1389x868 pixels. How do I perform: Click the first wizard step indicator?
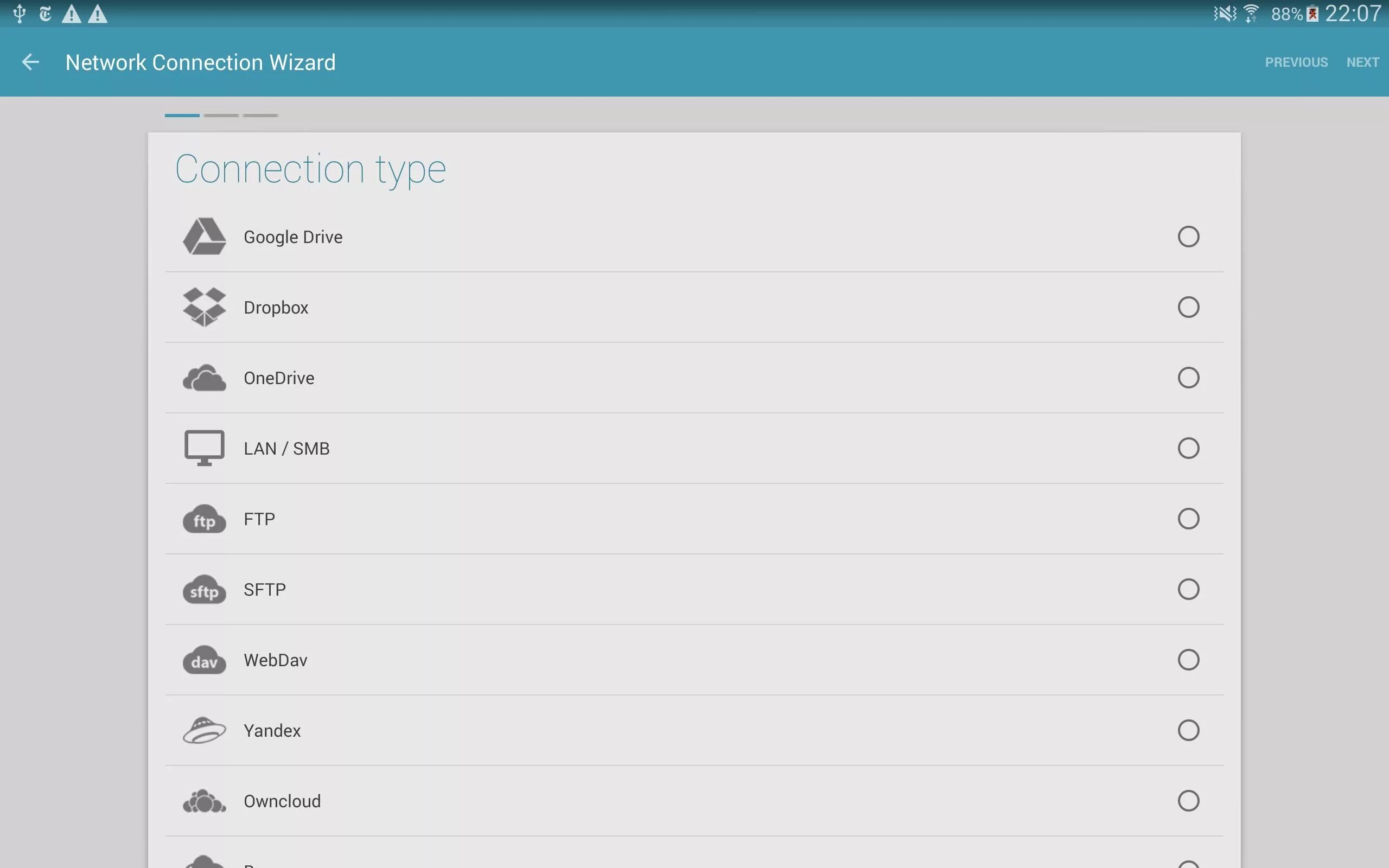pos(182,116)
